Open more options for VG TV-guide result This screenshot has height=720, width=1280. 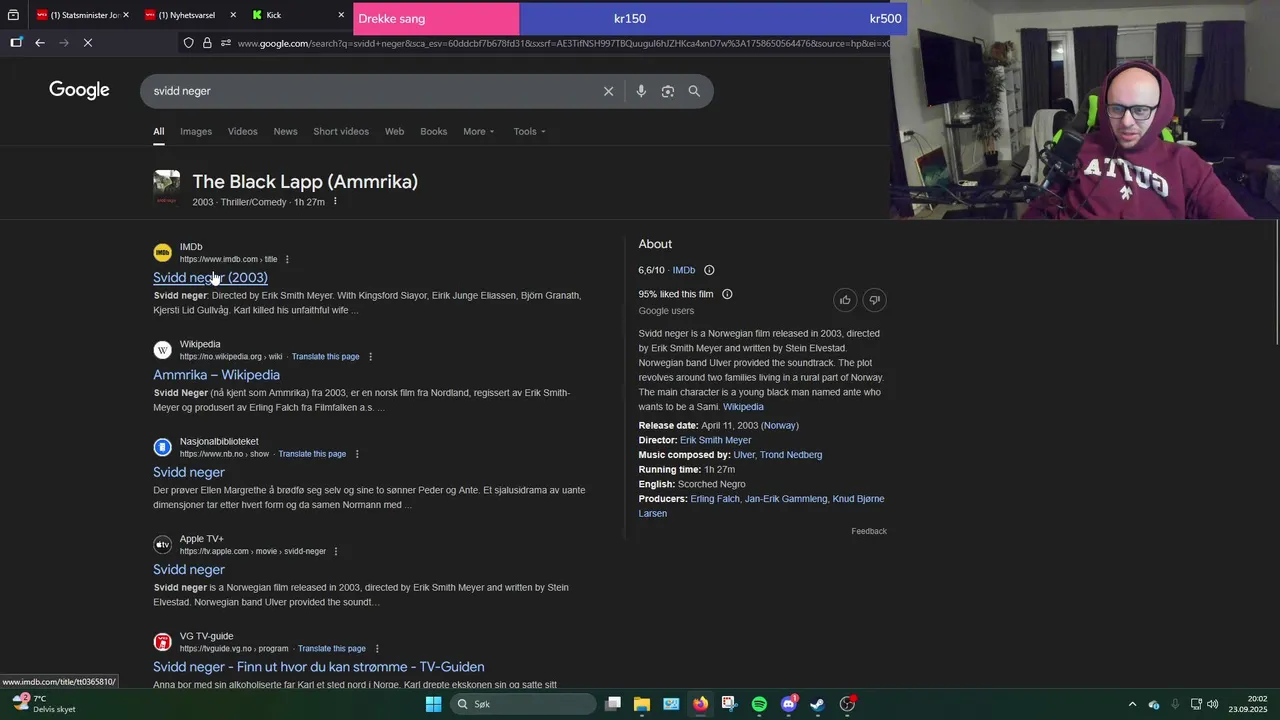pyautogui.click(x=377, y=649)
